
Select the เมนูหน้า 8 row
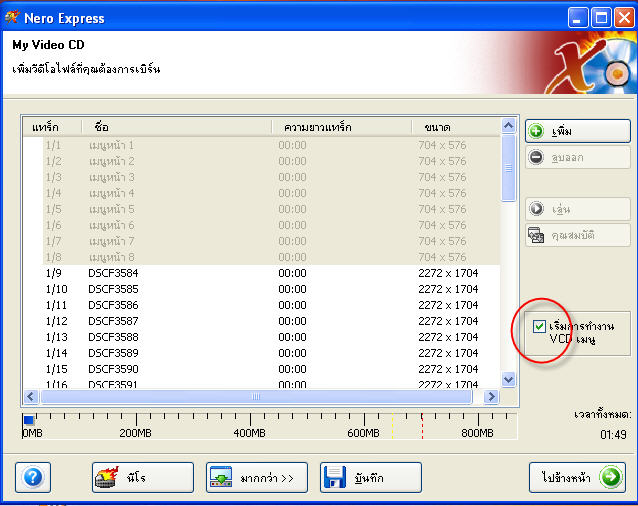click(x=261, y=257)
